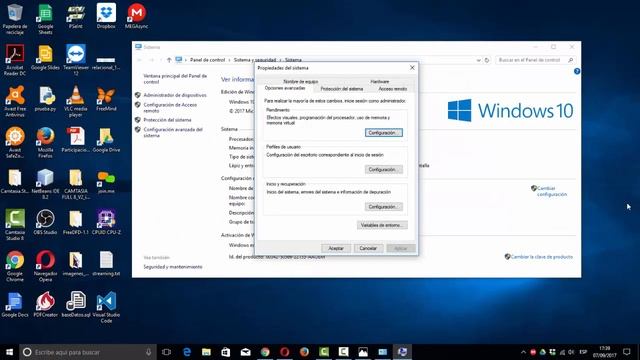Select the Google Slides desktop icon
640x360 pixels.
click(45, 57)
